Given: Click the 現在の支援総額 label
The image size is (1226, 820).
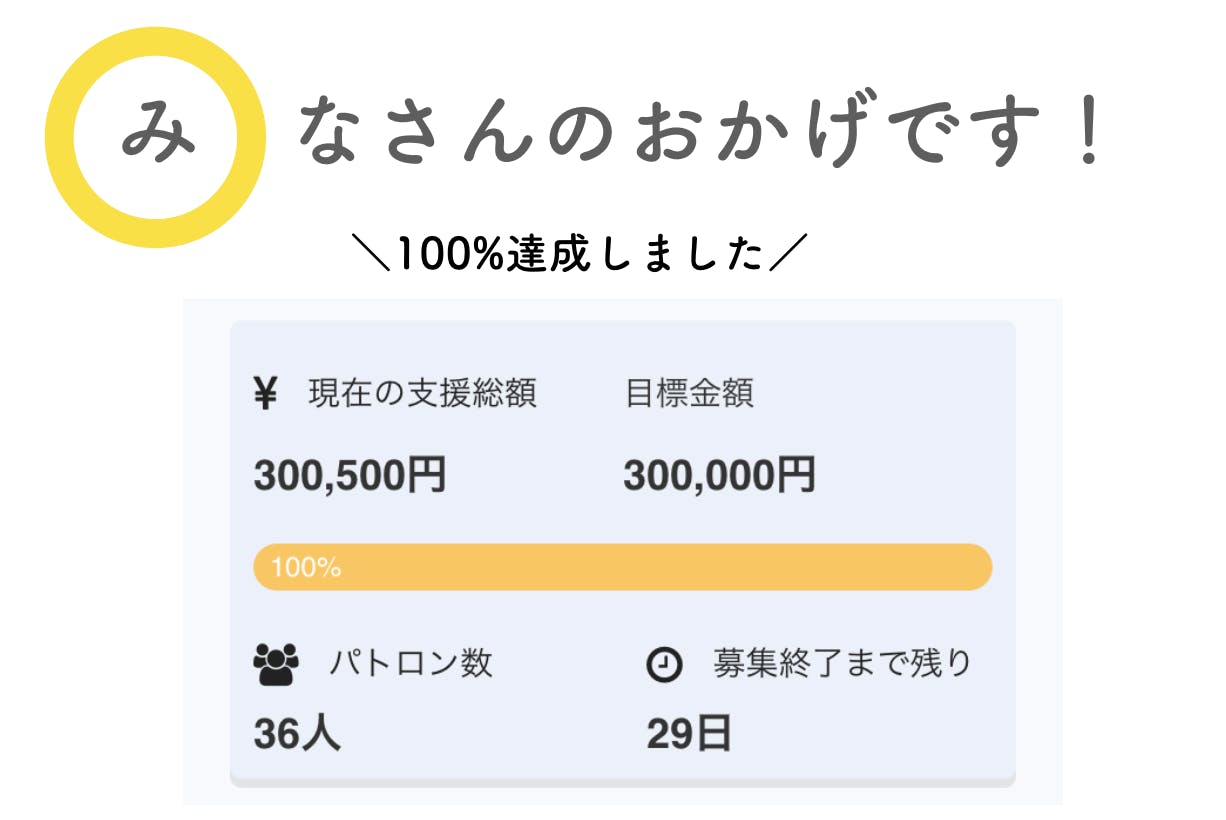Looking at the screenshot, I should point(422,394).
